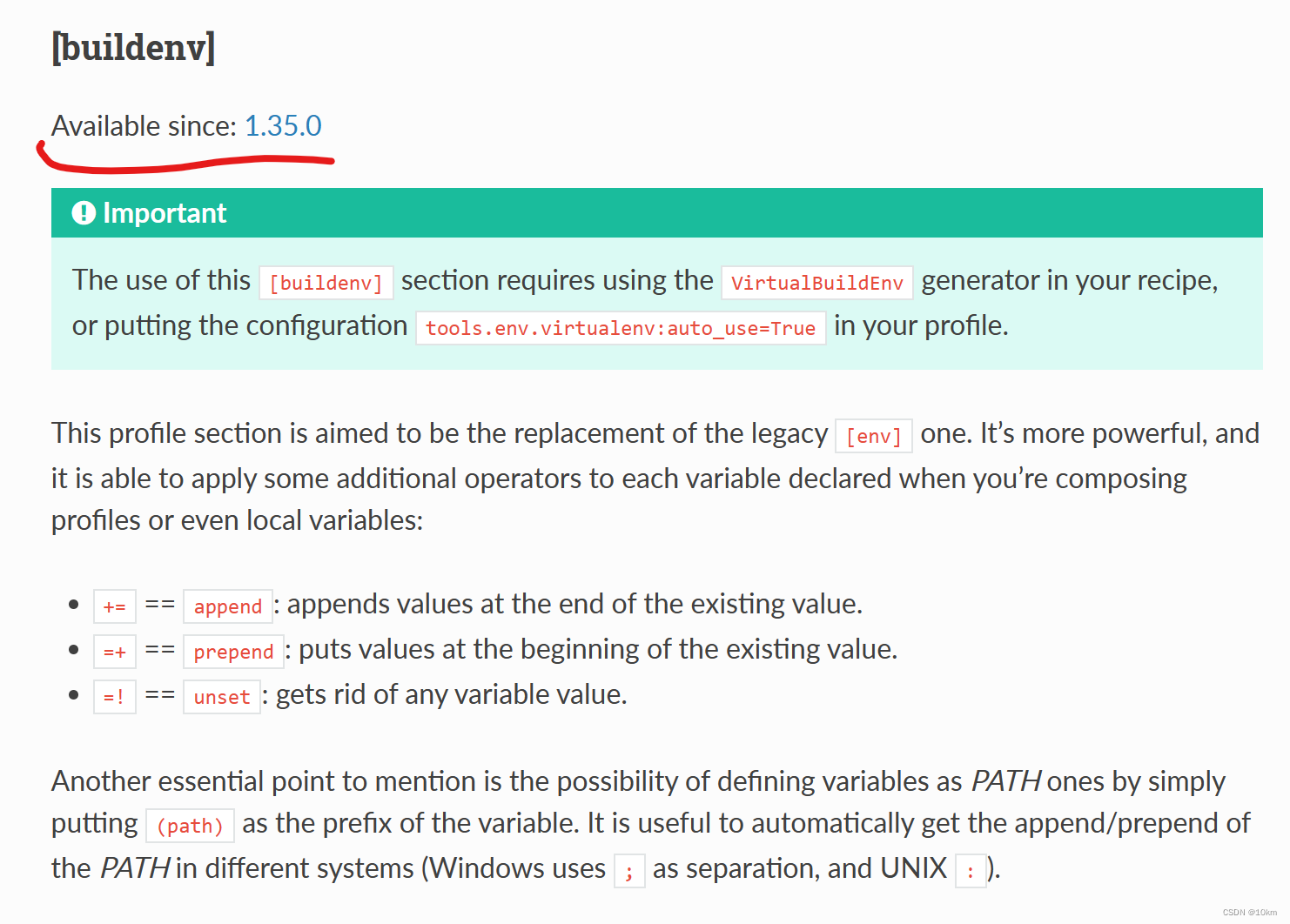This screenshot has width=1290, height=924.
Task: Click the VirtualBuildEnv code label
Action: 817,283
